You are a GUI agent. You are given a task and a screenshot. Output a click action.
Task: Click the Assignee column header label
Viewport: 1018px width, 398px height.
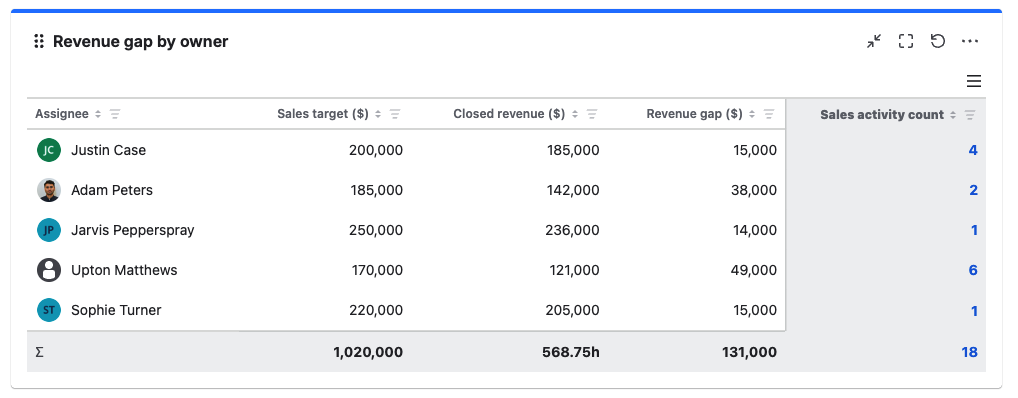pyautogui.click(x=62, y=114)
